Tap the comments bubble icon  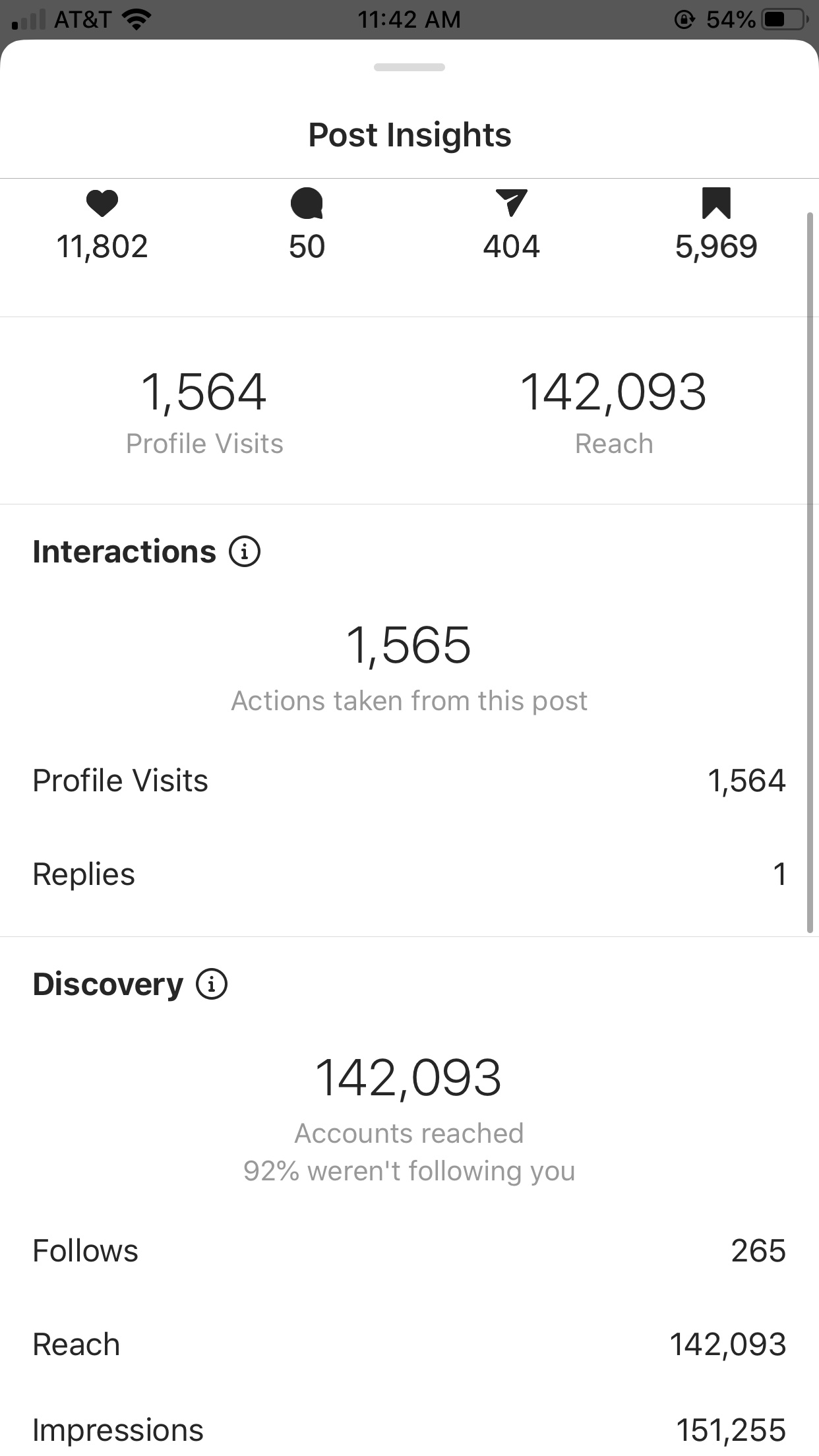[307, 203]
